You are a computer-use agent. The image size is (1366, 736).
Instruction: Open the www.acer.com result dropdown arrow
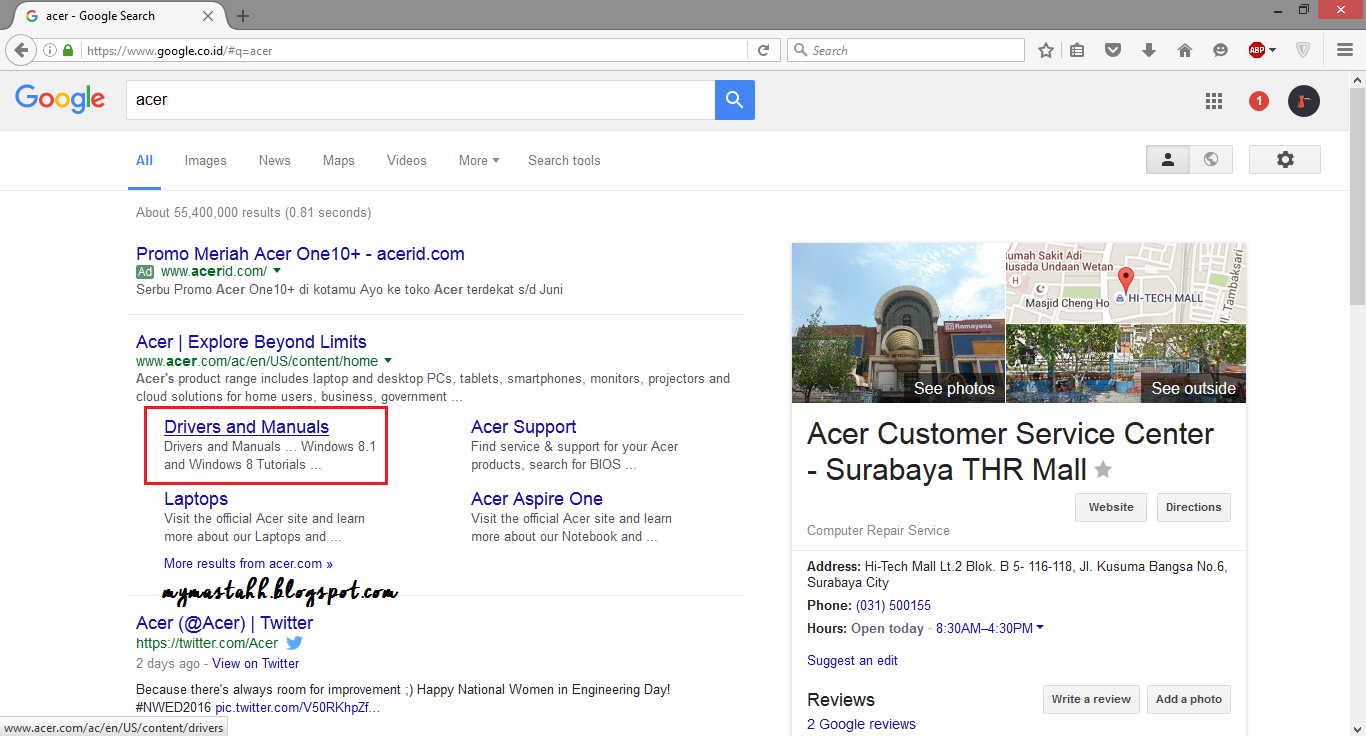388,361
